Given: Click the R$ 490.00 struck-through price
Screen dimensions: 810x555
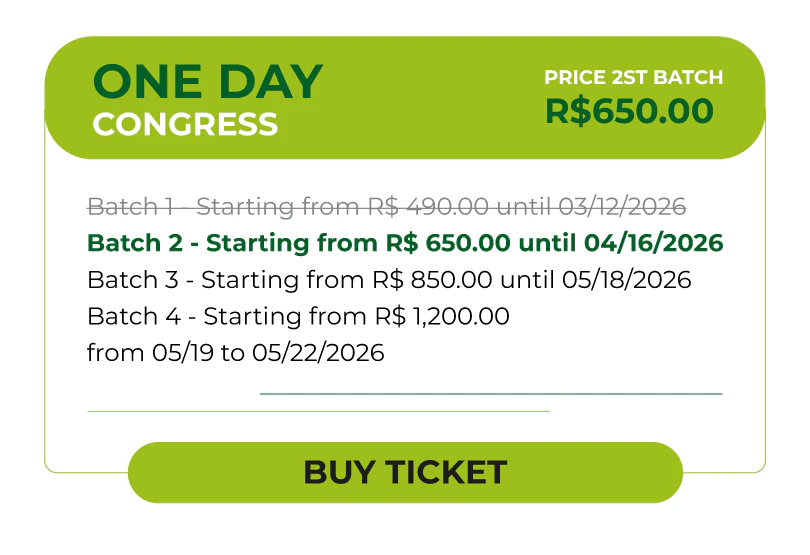Looking at the screenshot, I should coord(434,207).
